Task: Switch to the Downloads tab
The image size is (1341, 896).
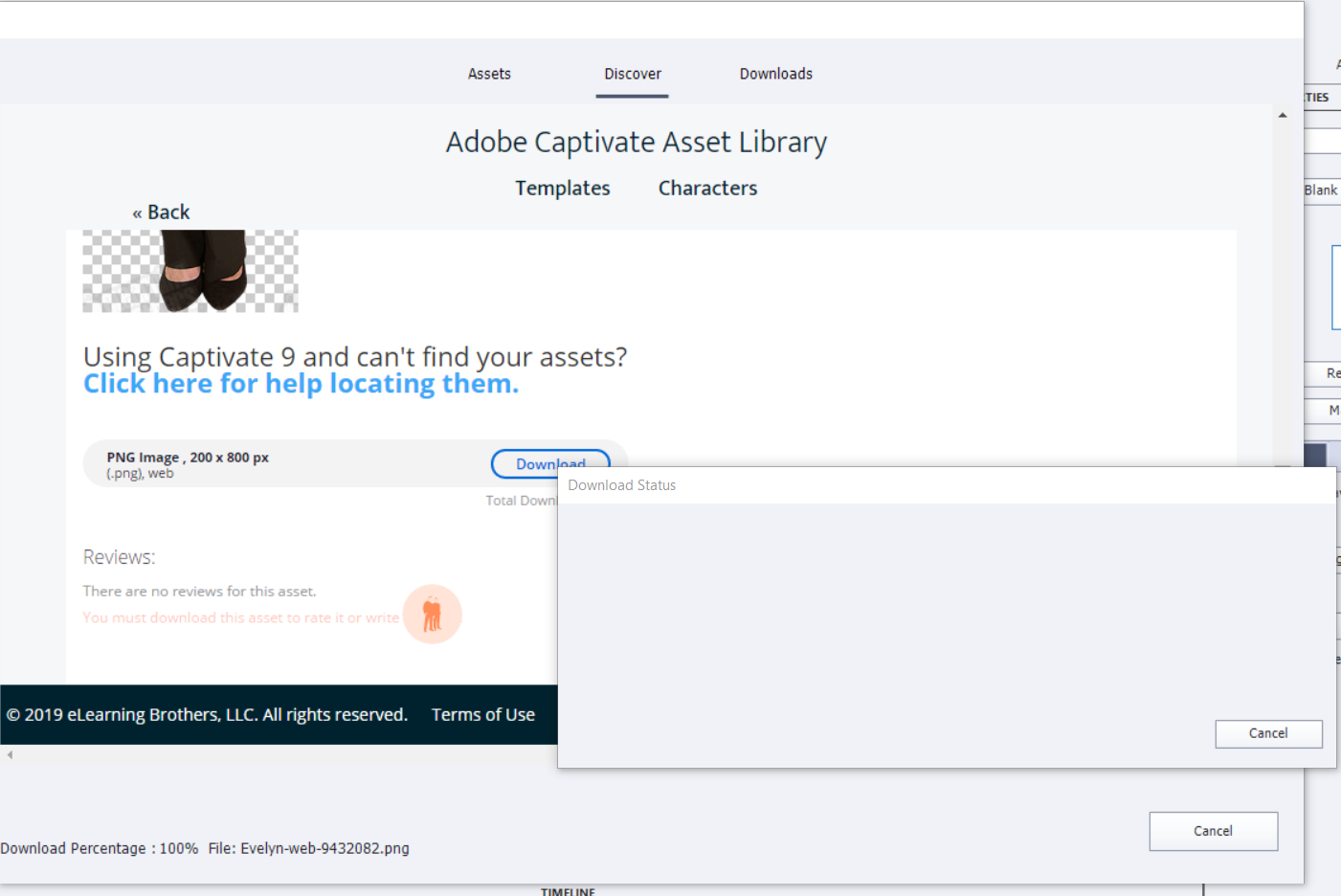Action: pos(775,74)
